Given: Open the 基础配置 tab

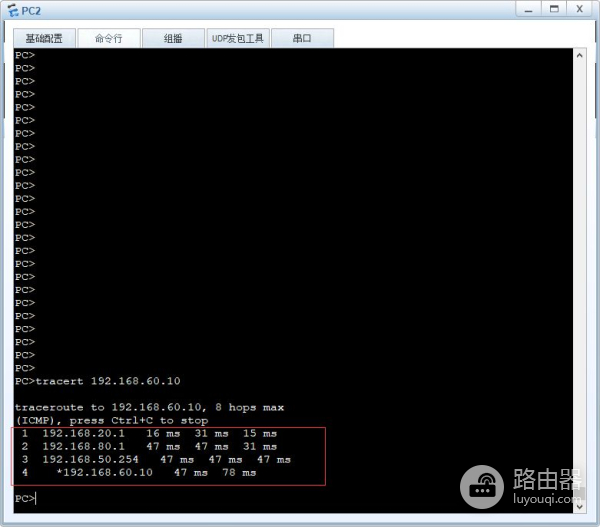Looking at the screenshot, I should point(44,38).
